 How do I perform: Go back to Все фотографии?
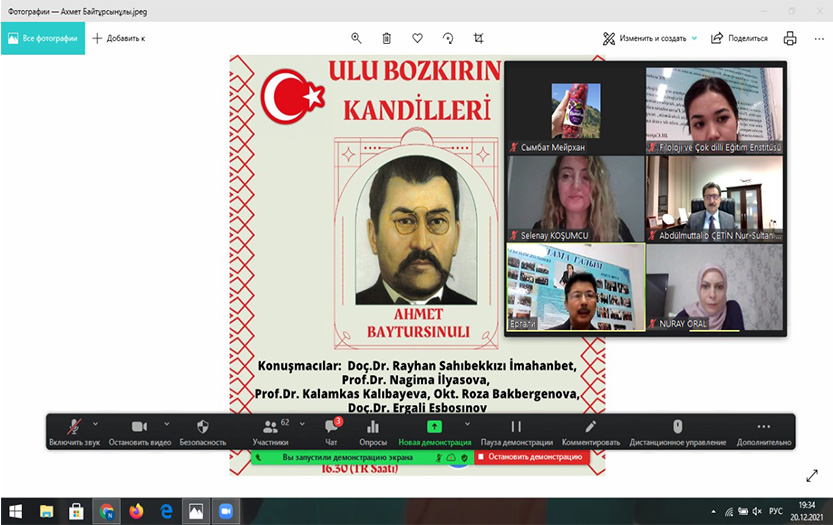pyautogui.click(x=42, y=38)
